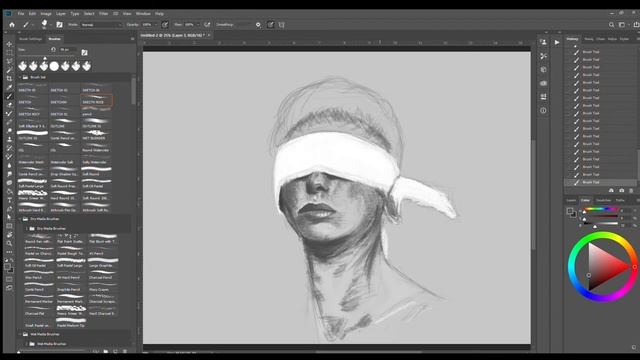640x360 pixels.
Task: Collapse the Brush Set folder
Action: 20,77
